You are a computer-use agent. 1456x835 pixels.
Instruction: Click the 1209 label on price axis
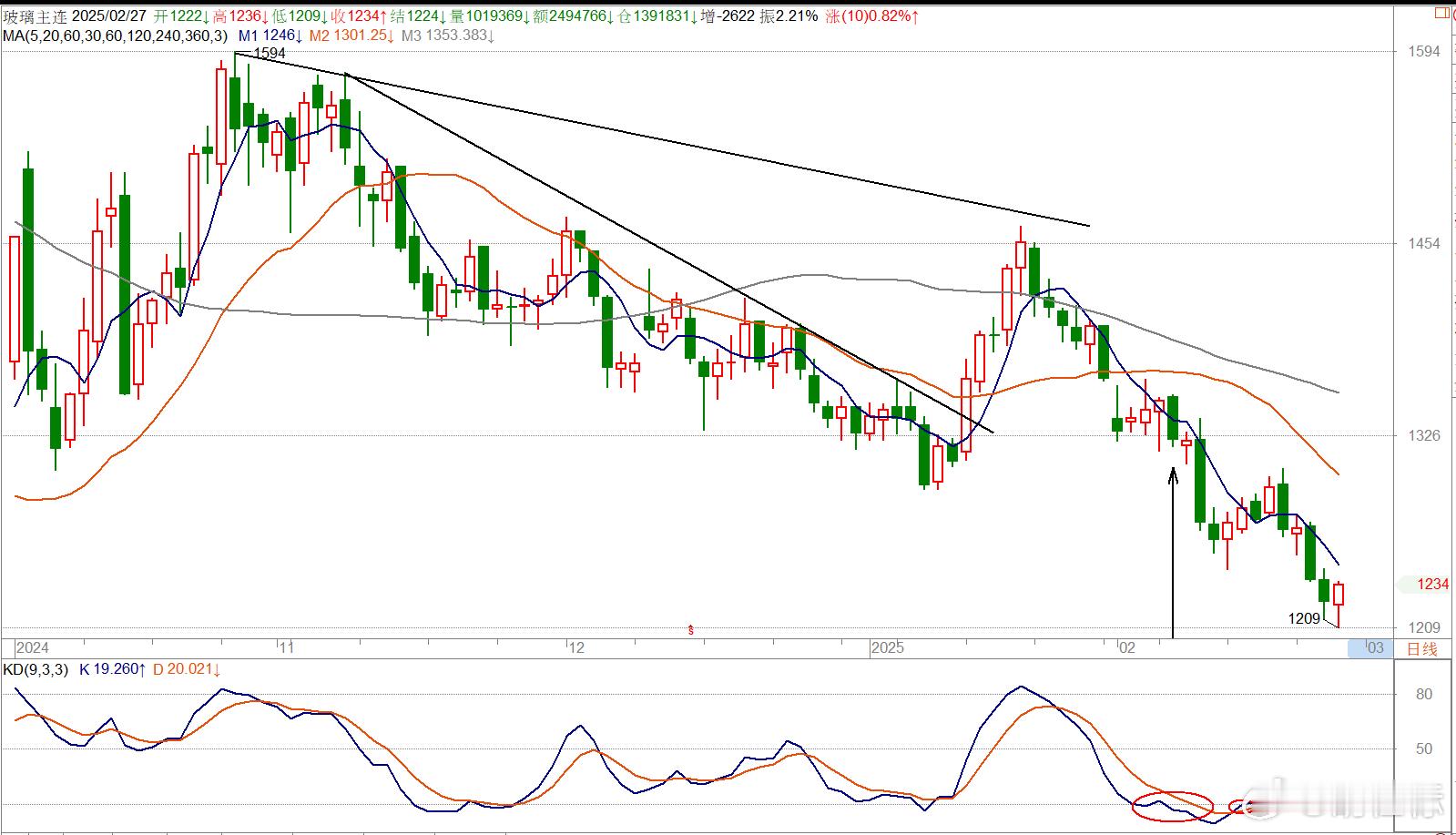(x=1425, y=627)
